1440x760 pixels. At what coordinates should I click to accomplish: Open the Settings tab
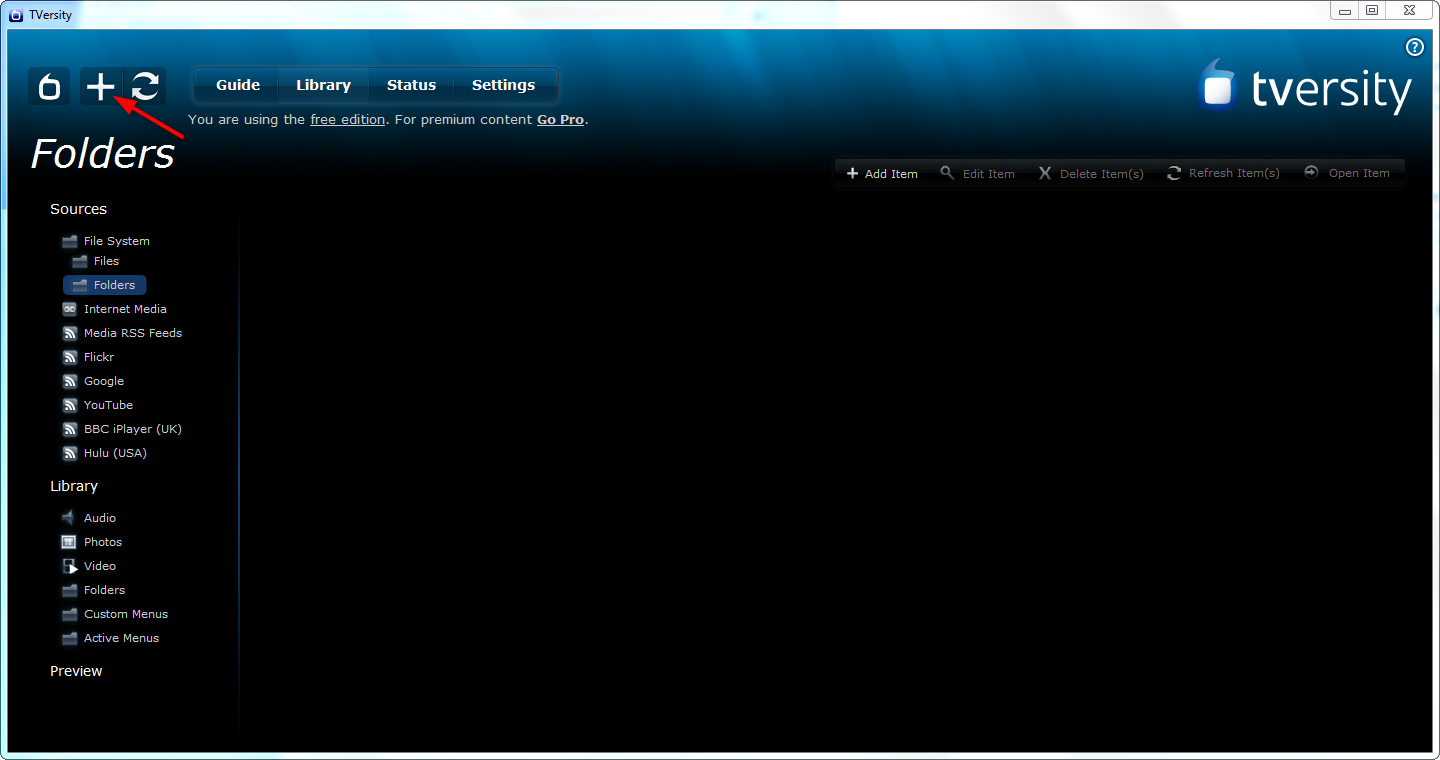[x=503, y=85]
